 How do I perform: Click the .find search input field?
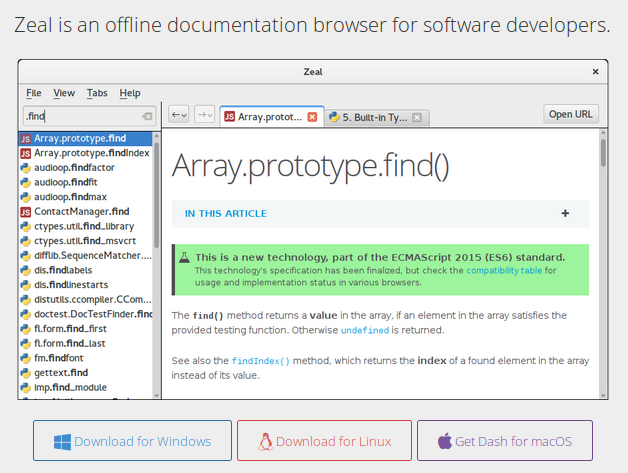[x=90, y=116]
